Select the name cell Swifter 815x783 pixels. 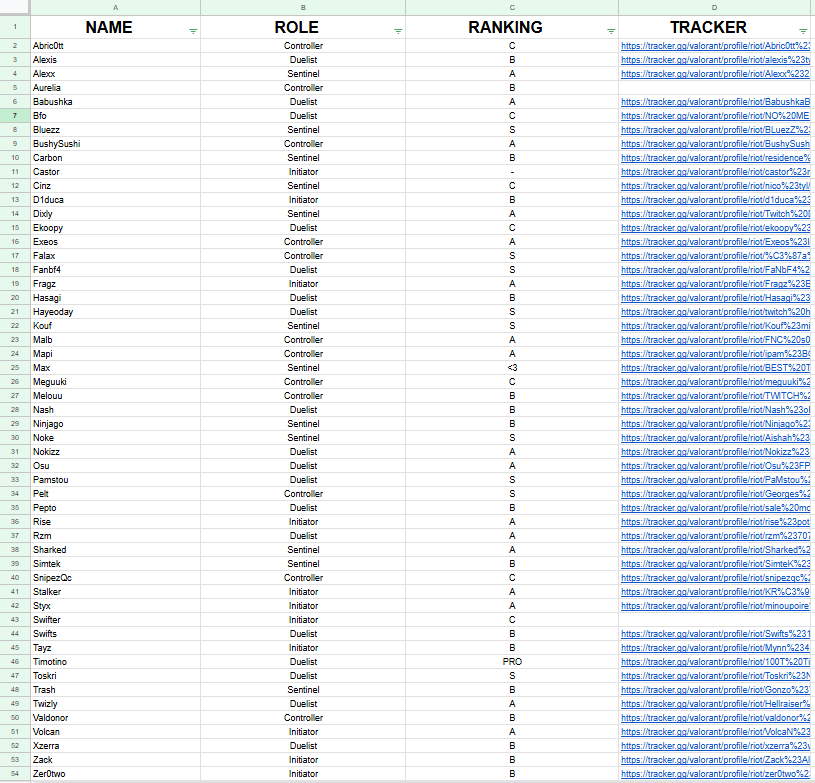(115, 620)
